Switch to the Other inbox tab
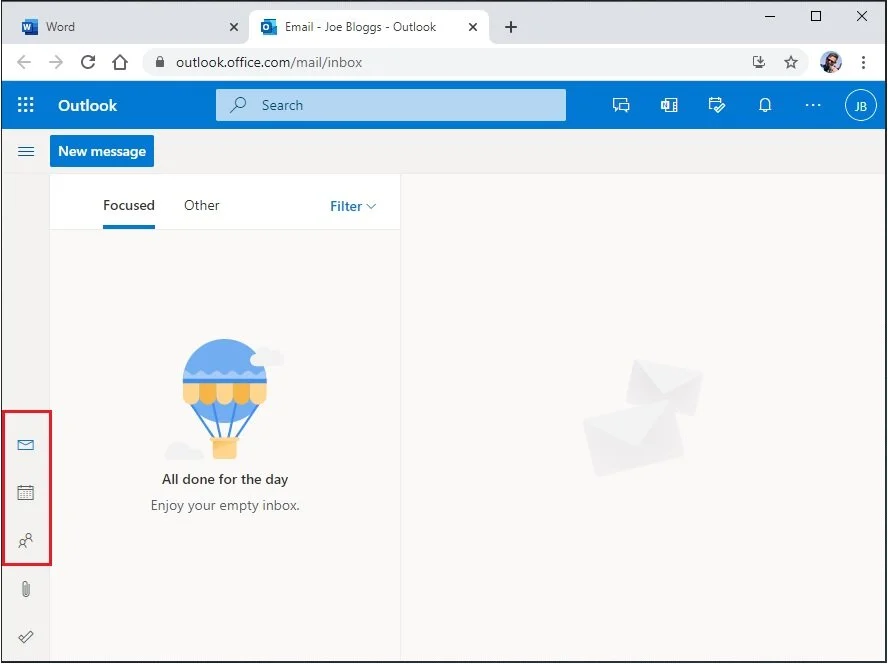This screenshot has width=888, height=664. [x=202, y=206]
